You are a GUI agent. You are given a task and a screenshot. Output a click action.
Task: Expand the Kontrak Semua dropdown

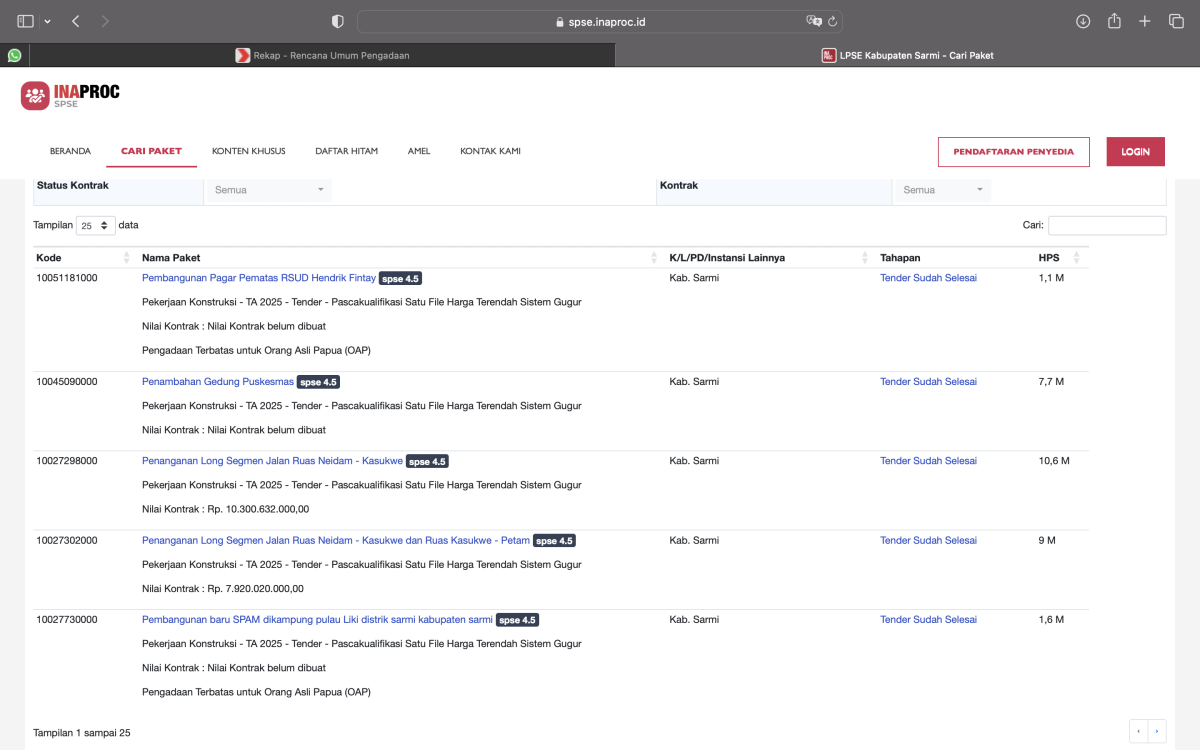(942, 190)
